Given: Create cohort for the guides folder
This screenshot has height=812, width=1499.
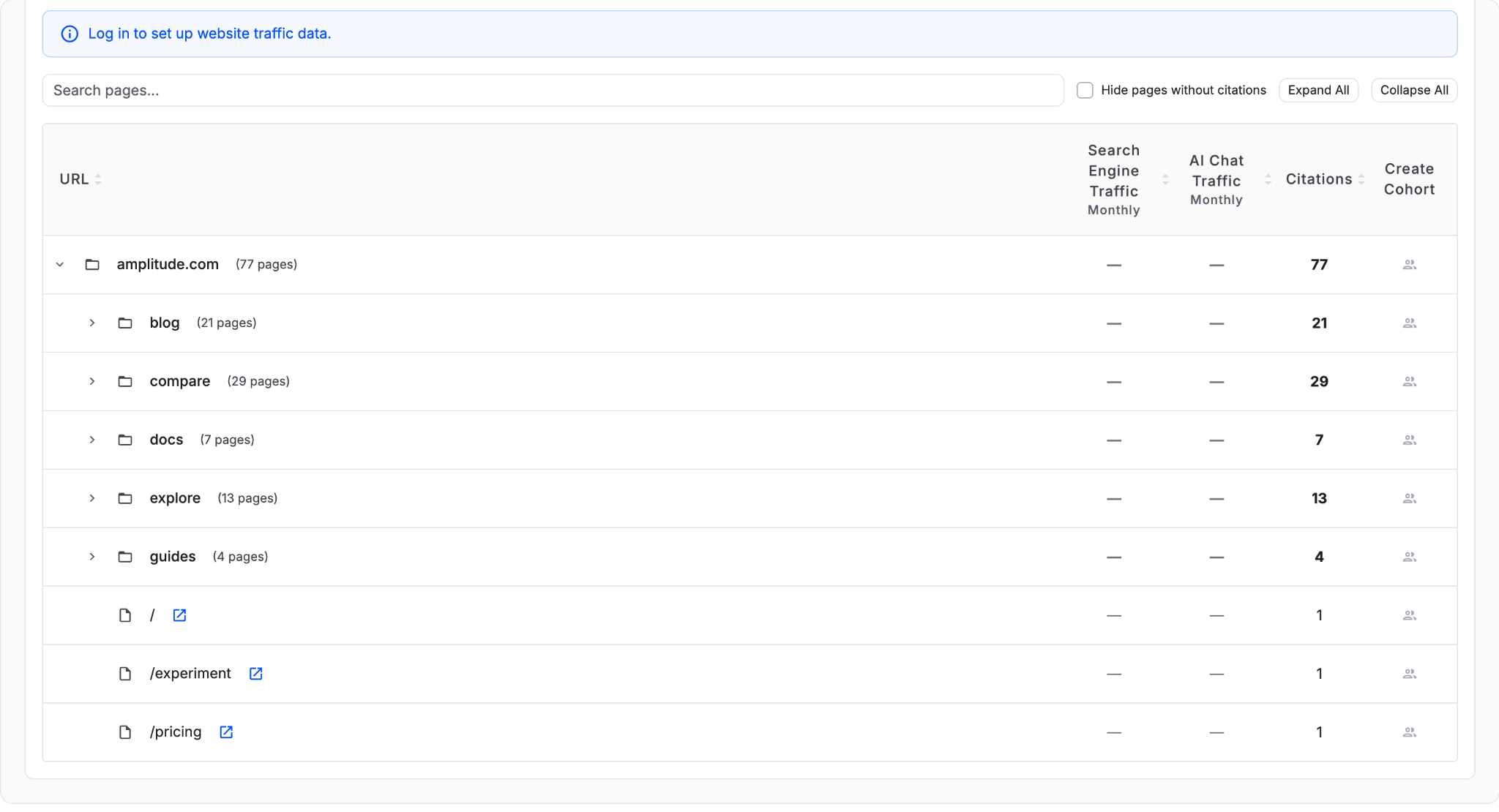Looking at the screenshot, I should pos(1409,557).
